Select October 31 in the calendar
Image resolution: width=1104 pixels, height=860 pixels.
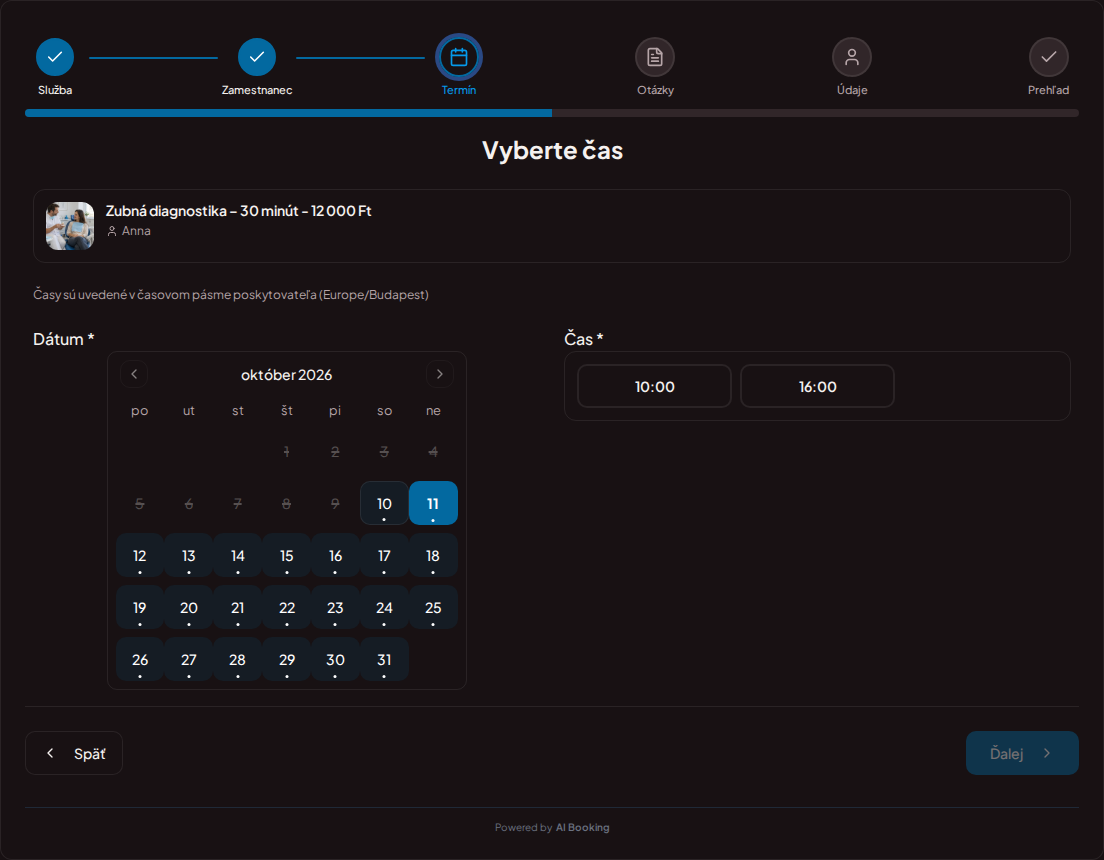pyautogui.click(x=384, y=660)
